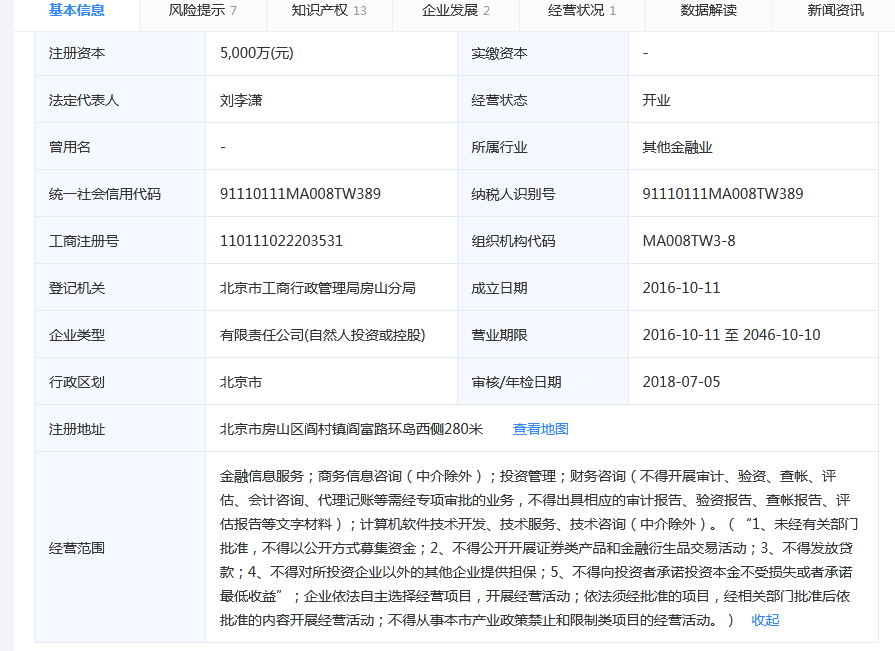Click the 成立日期 label cell
This screenshot has width=895, height=651.
[543, 288]
